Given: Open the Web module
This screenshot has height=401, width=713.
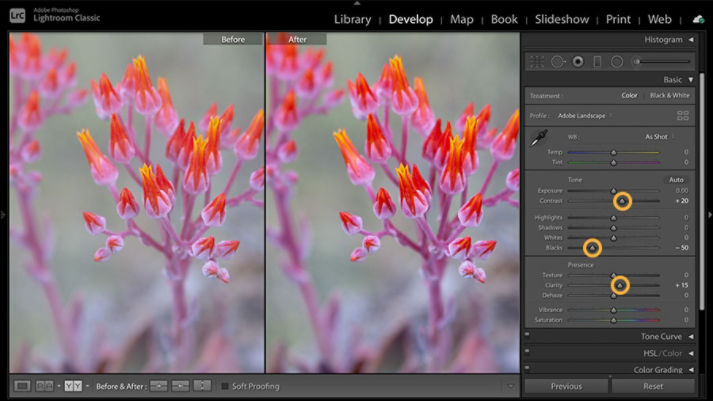Looking at the screenshot, I should click(659, 20).
